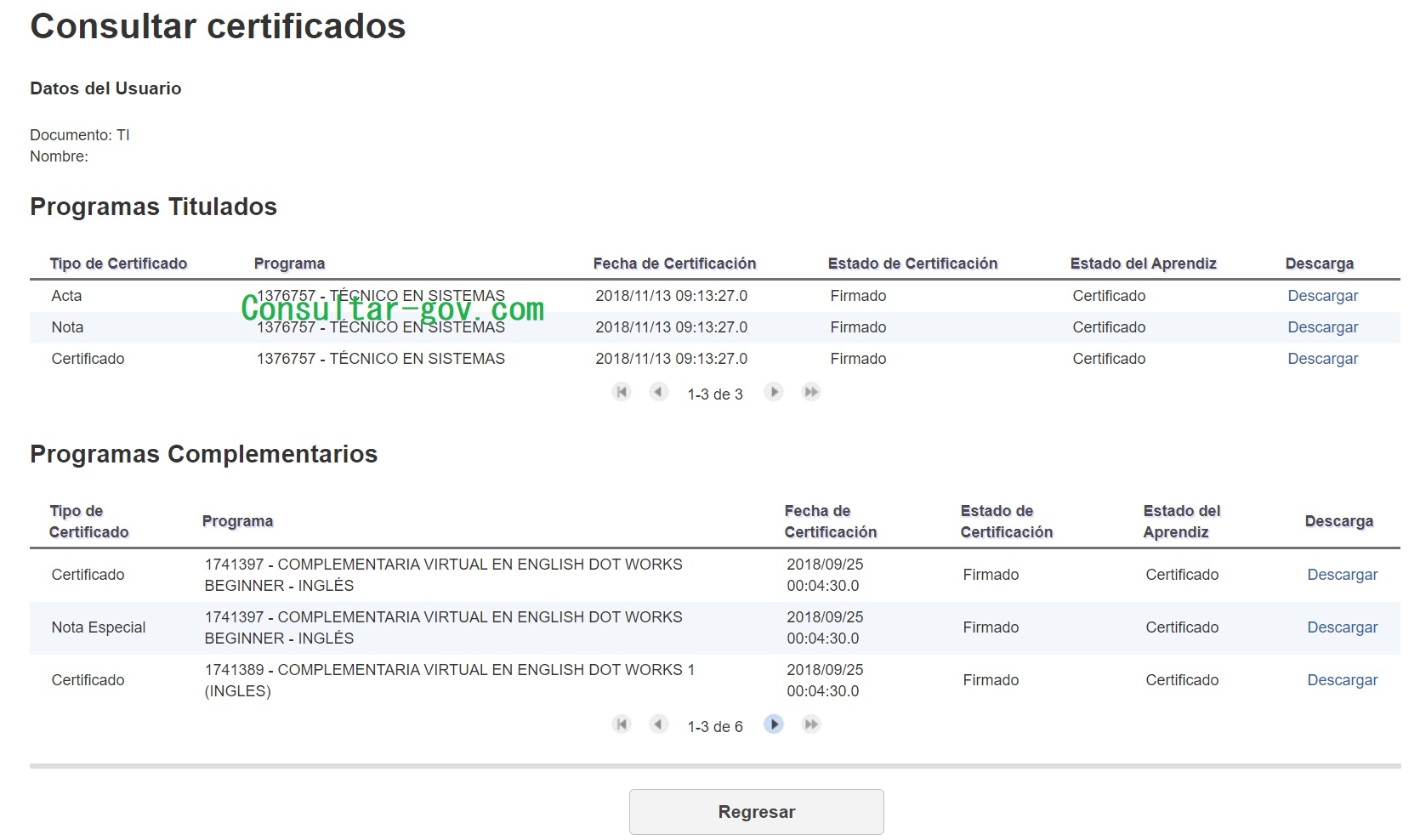The width and height of the screenshot is (1420, 840).
Task: Select the Nota Especial row in Complementarios
Action: pos(99,627)
